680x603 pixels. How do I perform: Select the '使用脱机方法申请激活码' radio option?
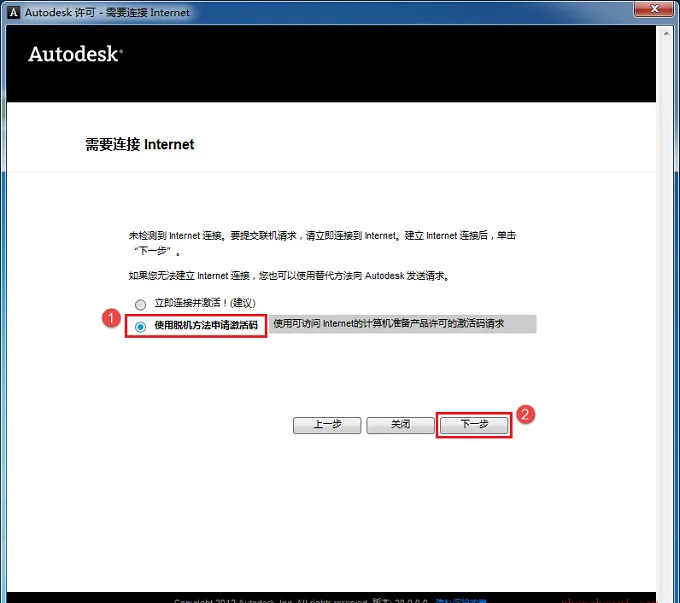point(141,326)
